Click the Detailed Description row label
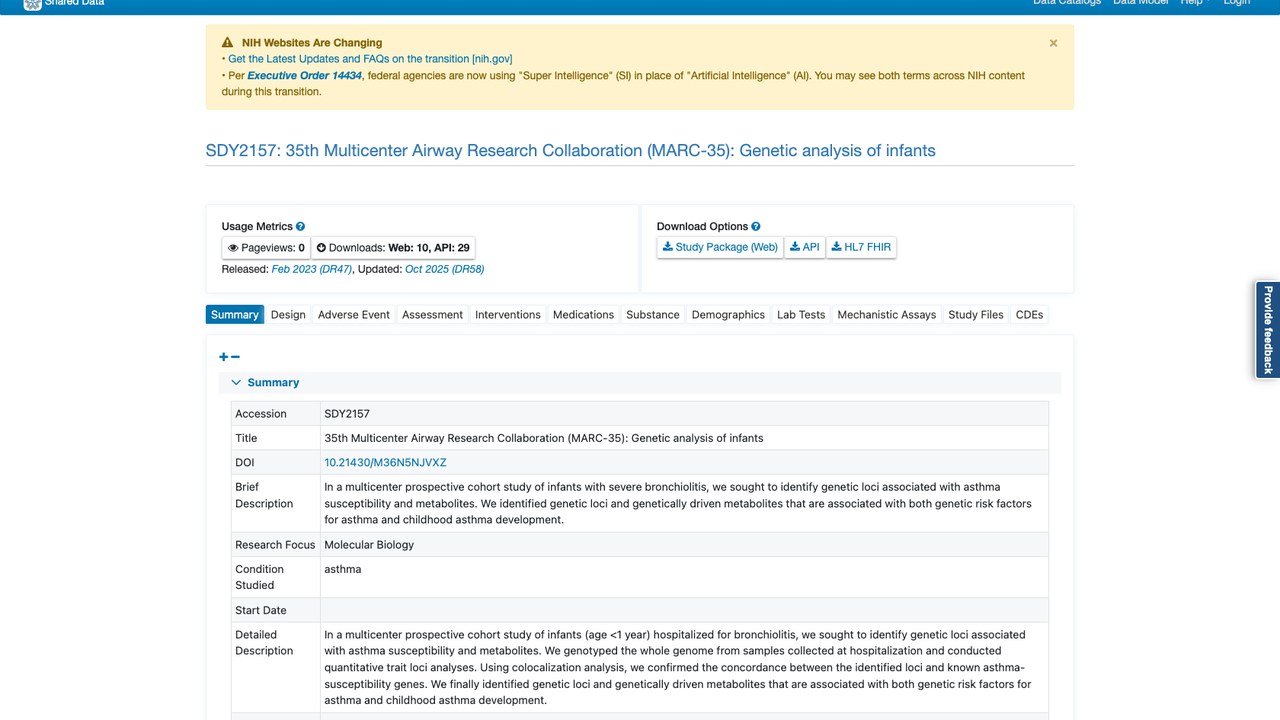1280x720 pixels. point(264,642)
